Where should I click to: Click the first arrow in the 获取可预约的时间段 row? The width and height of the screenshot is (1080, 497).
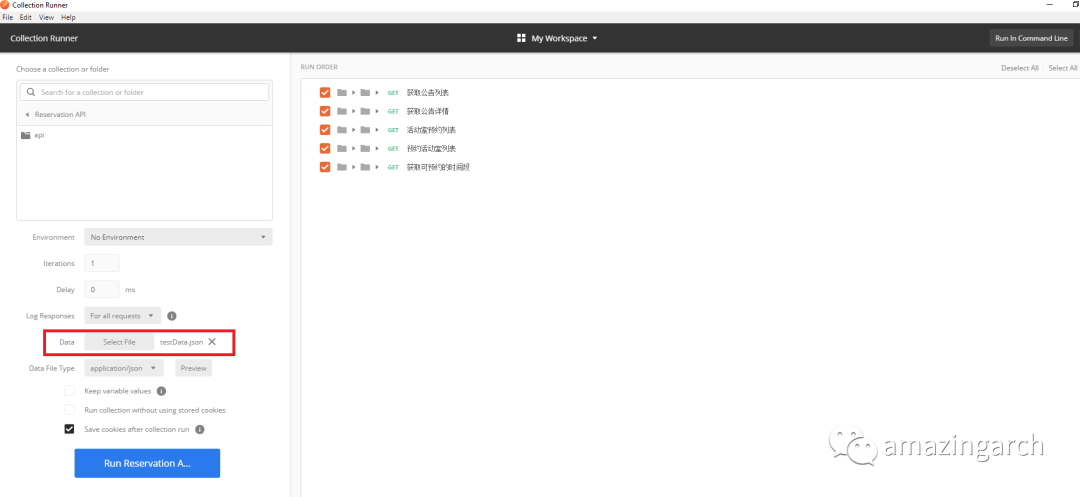point(354,167)
